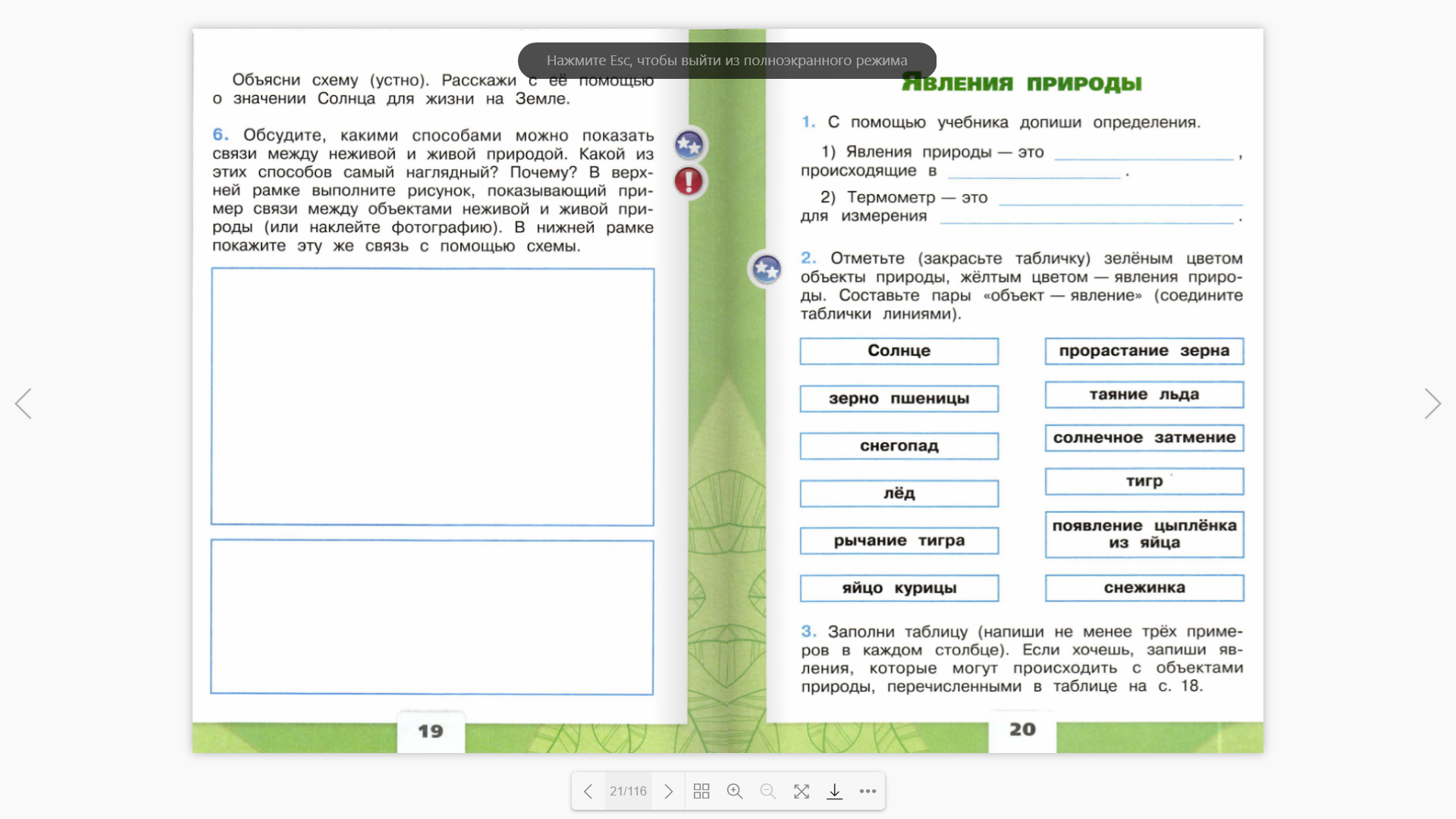Click the star badge beside task 2
The width and height of the screenshot is (1456, 819).
point(766,268)
